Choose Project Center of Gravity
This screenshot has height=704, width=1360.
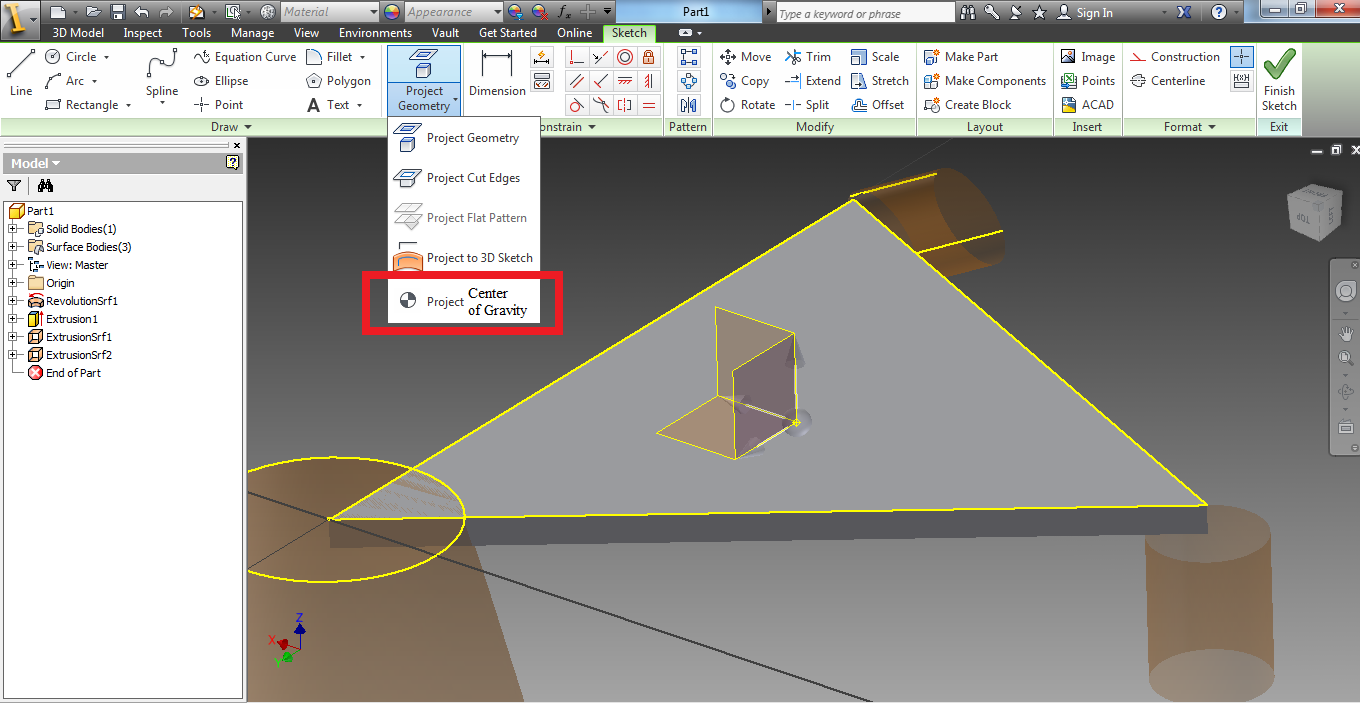click(x=462, y=300)
